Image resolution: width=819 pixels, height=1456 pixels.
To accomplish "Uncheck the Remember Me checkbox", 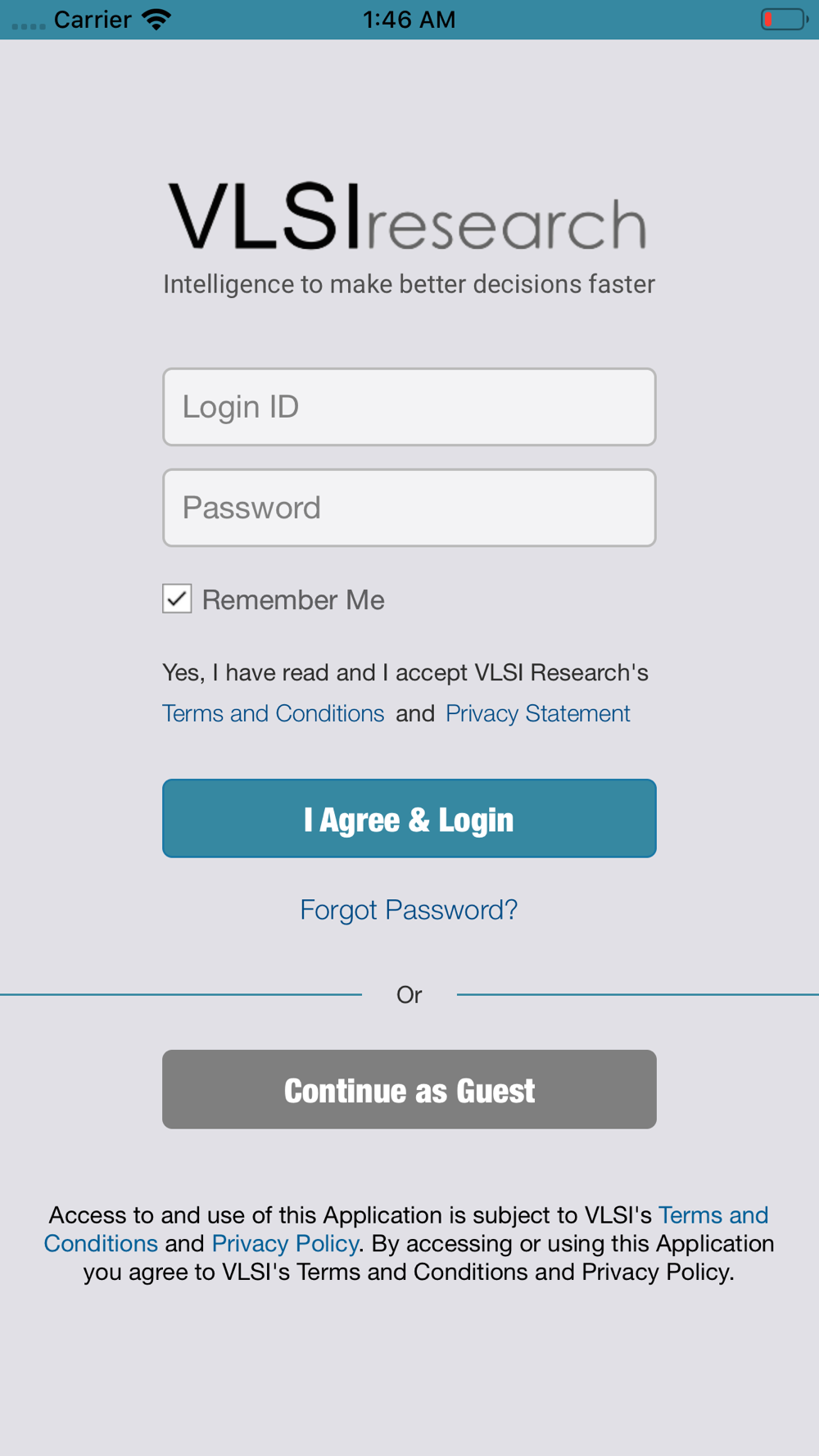I will tap(177, 599).
